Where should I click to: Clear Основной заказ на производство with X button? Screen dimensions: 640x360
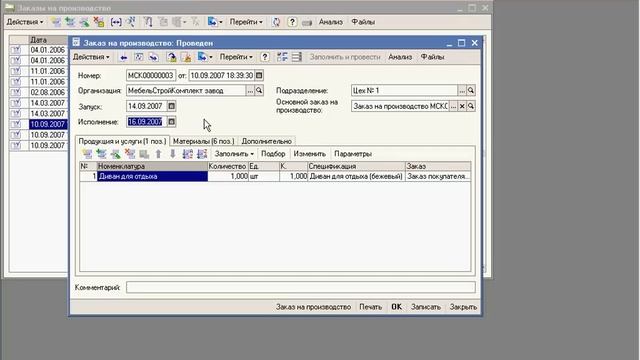click(x=462, y=106)
